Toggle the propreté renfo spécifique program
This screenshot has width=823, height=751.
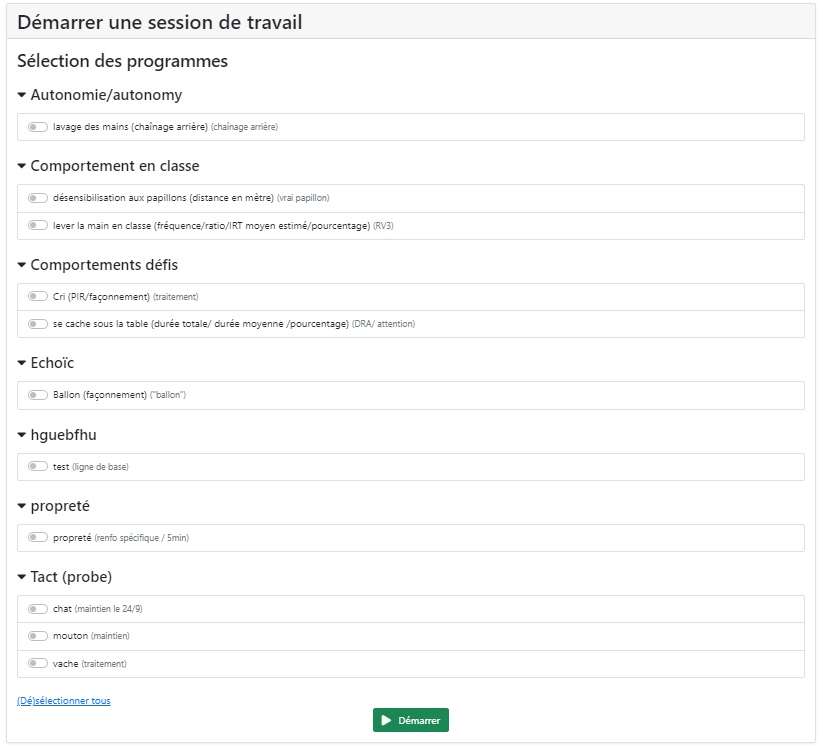[x=38, y=537]
